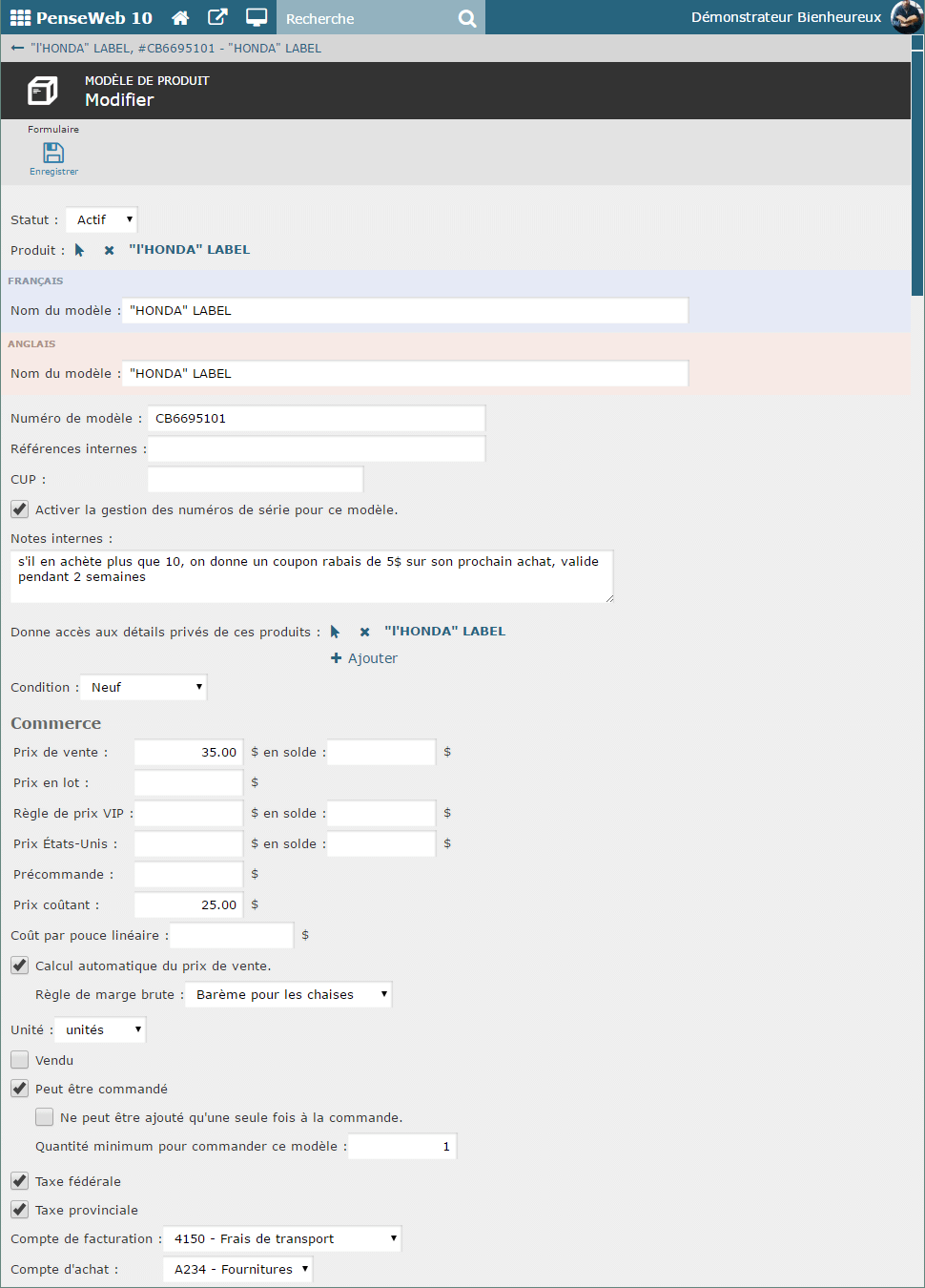
Task: Toggle serial number management checkbox
Action: 20,509
